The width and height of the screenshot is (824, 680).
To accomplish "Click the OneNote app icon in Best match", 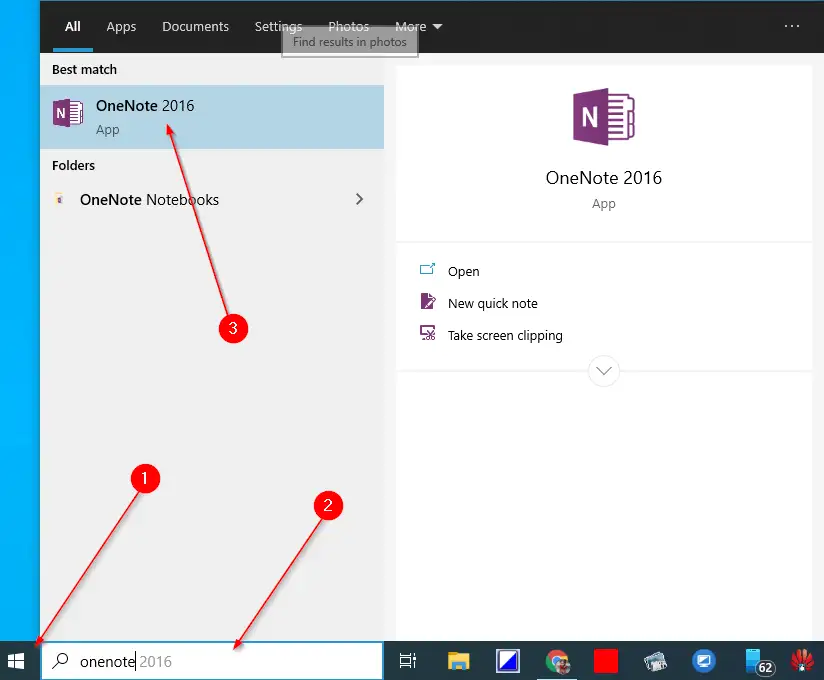I will point(68,112).
